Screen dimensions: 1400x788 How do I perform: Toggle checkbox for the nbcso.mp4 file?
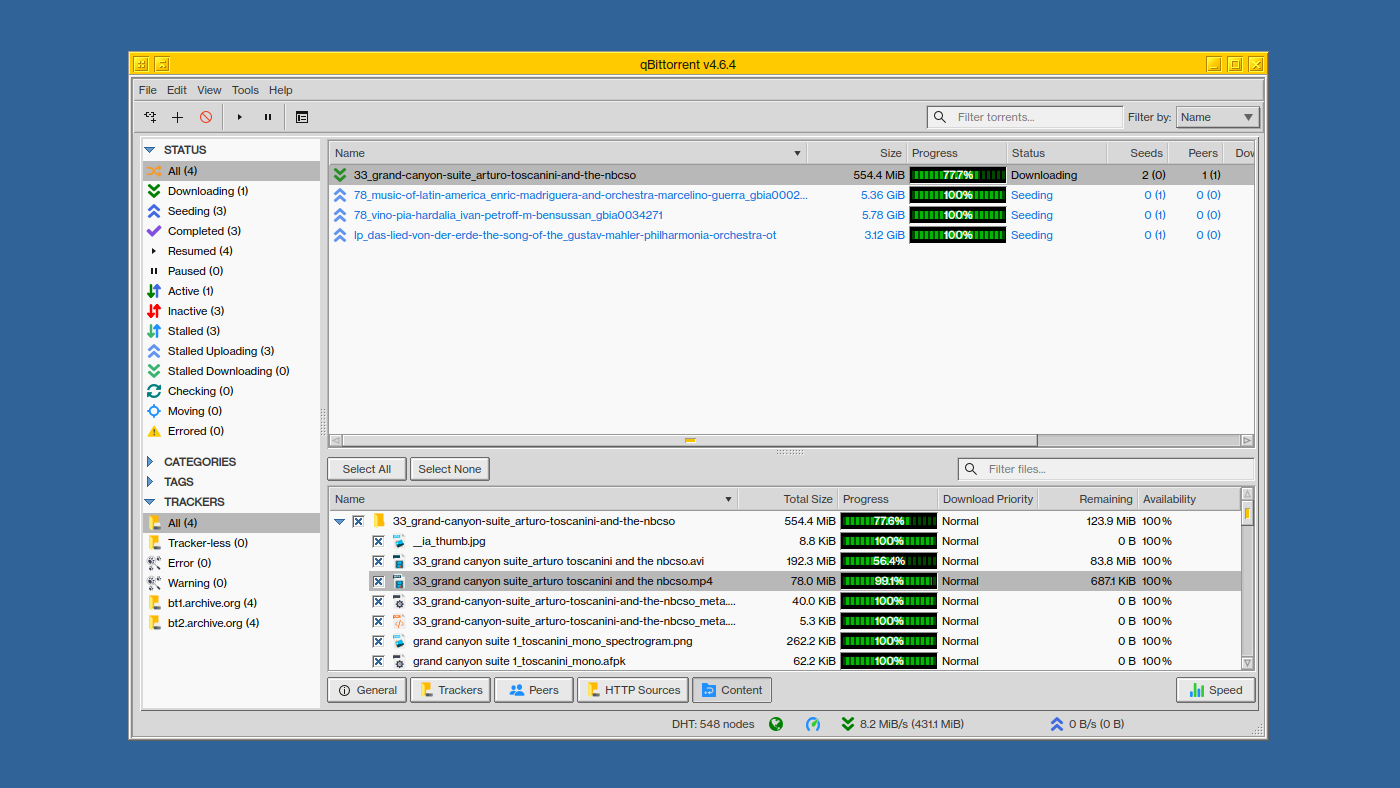pyautogui.click(x=378, y=581)
